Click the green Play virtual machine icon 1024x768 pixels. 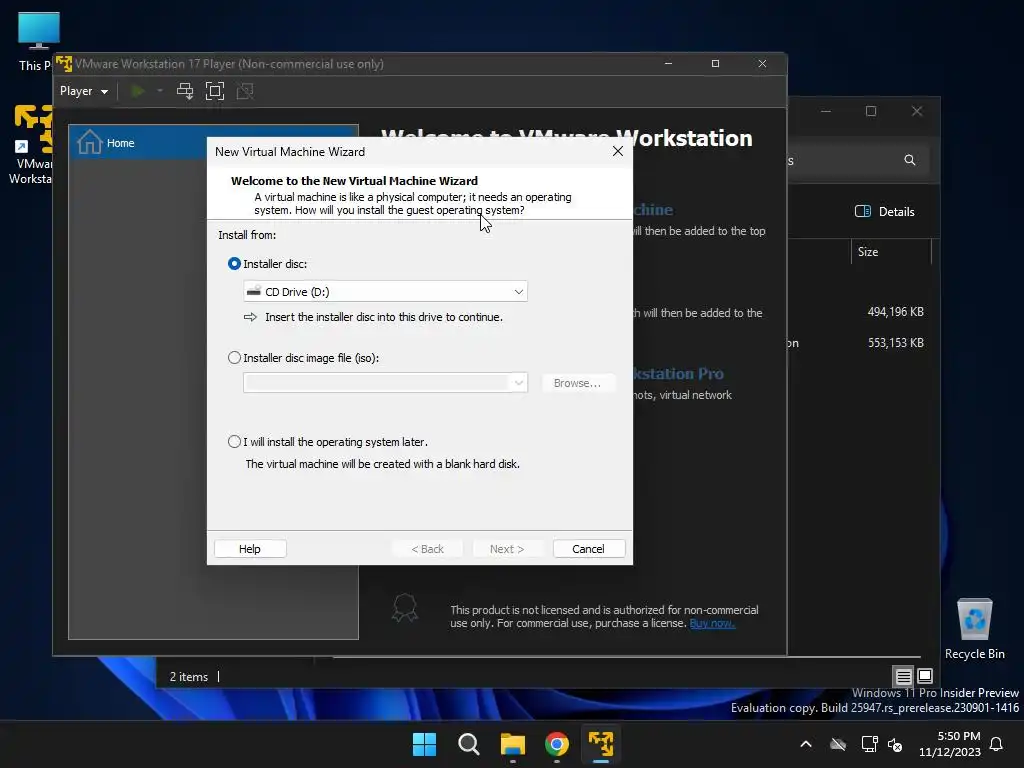137,91
